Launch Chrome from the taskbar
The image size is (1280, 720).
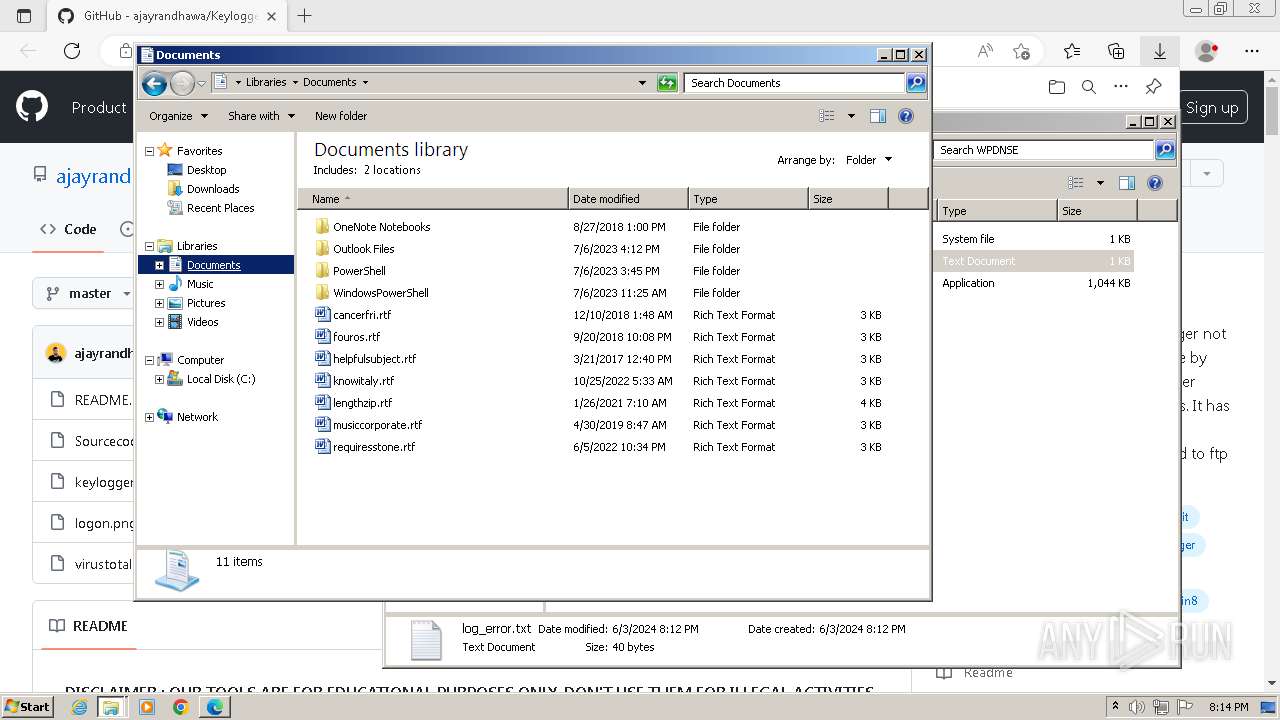pos(180,707)
